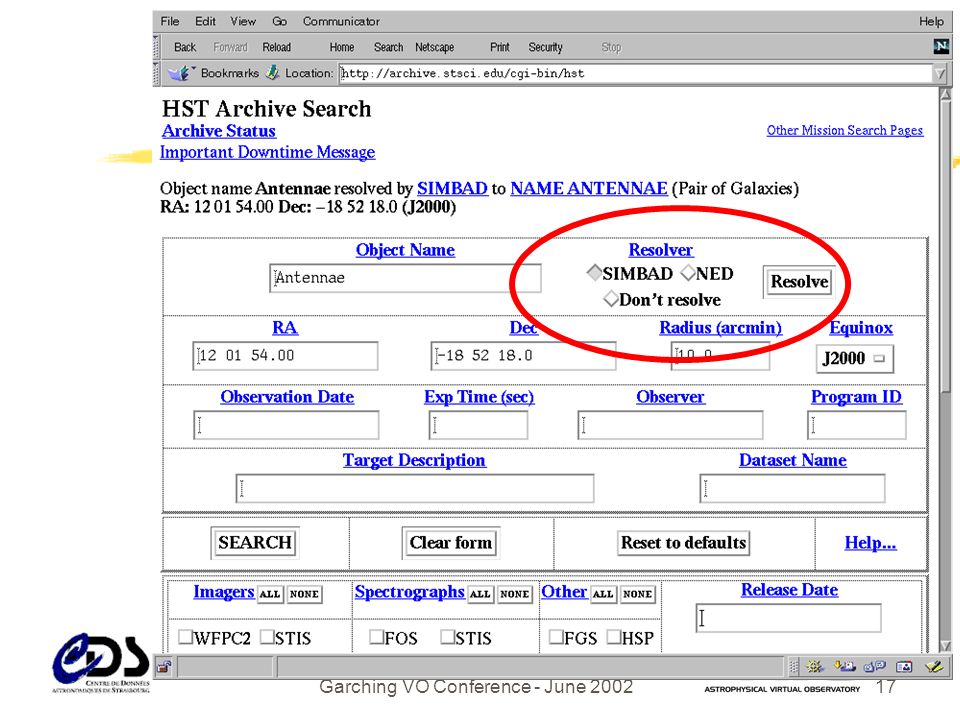The width and height of the screenshot is (960, 720).
Task: Click the ALL button next to Other
Action: tap(602, 594)
